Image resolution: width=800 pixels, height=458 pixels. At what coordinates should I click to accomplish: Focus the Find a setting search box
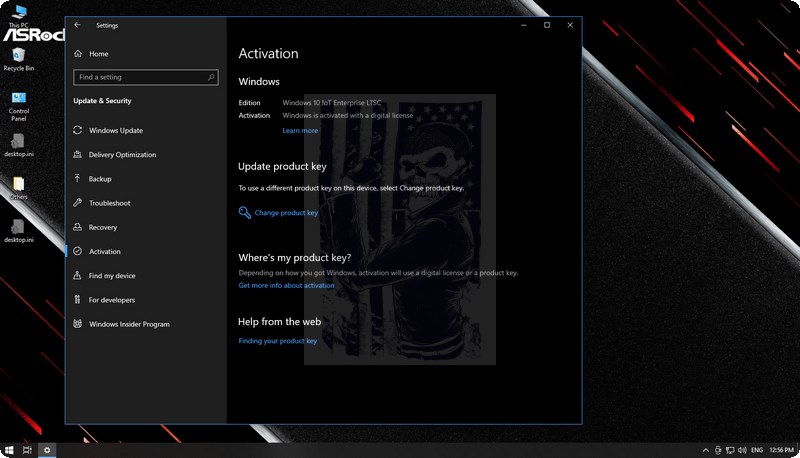pos(146,77)
